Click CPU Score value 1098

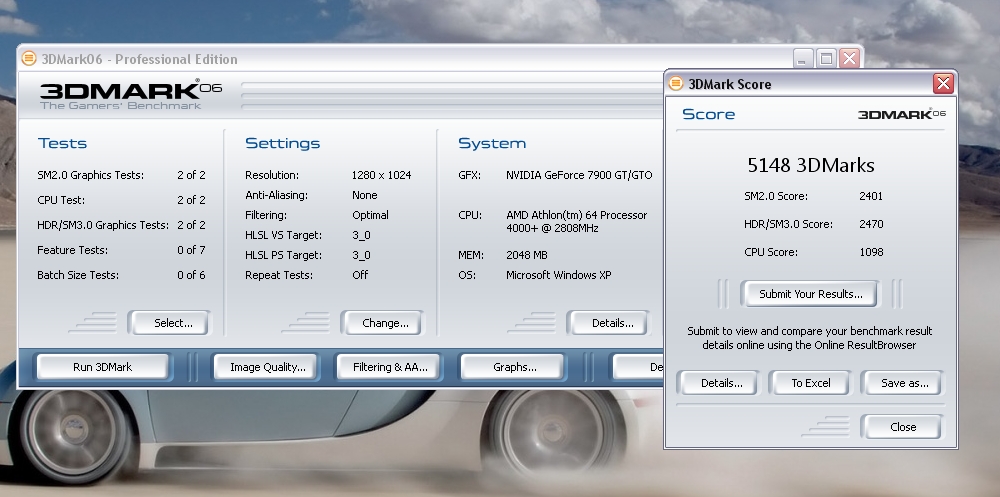tap(871, 252)
